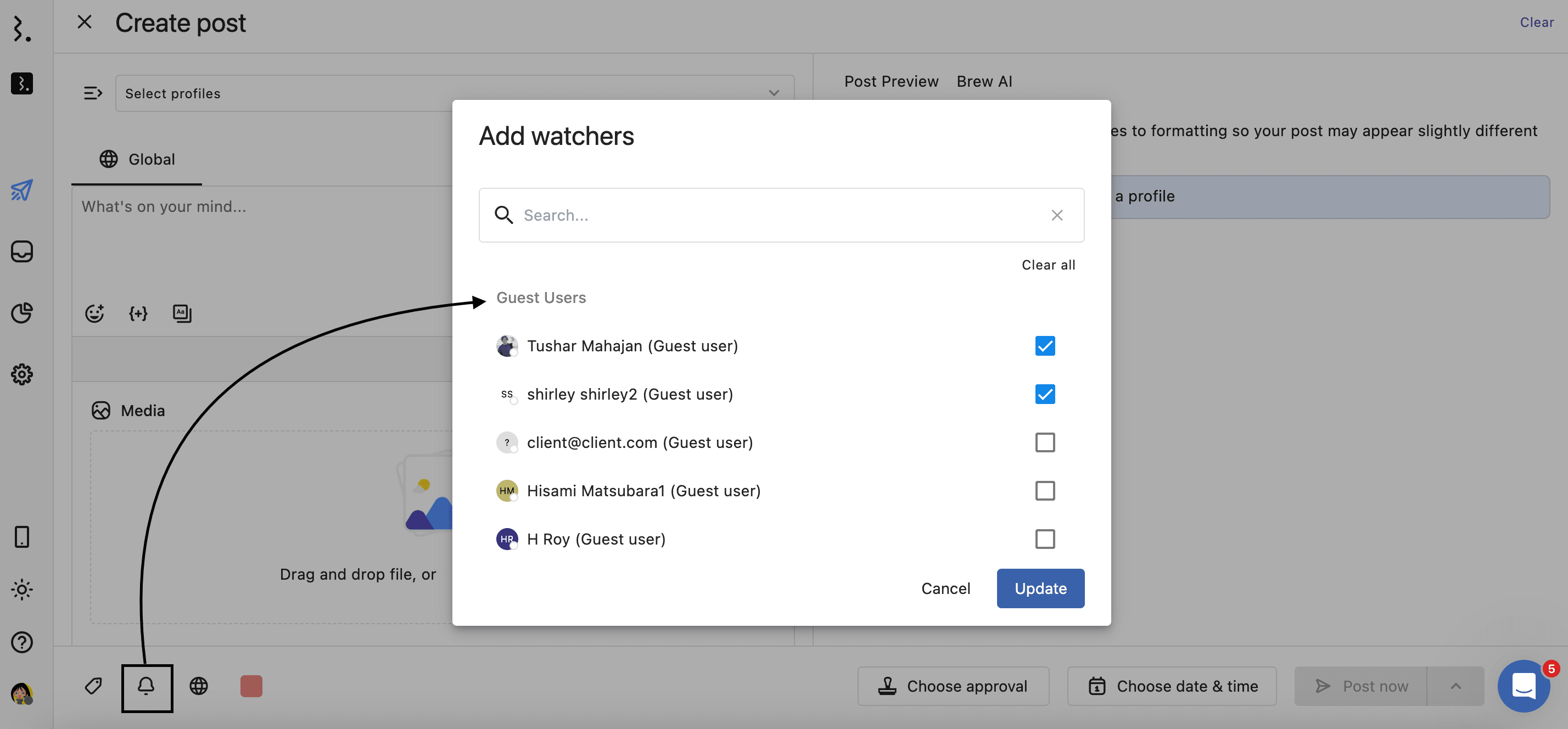
Task: Open the settings gear in sidebar
Action: (22, 374)
